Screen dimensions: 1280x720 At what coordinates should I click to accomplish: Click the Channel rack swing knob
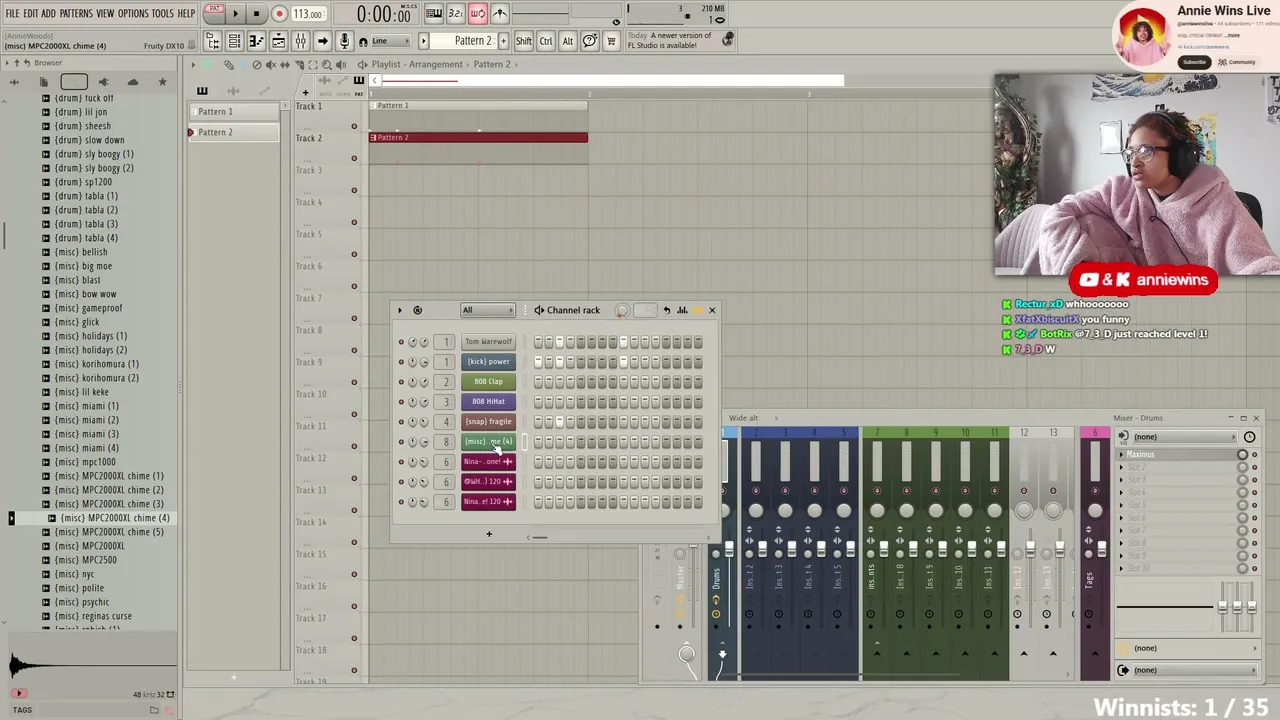[x=622, y=310]
